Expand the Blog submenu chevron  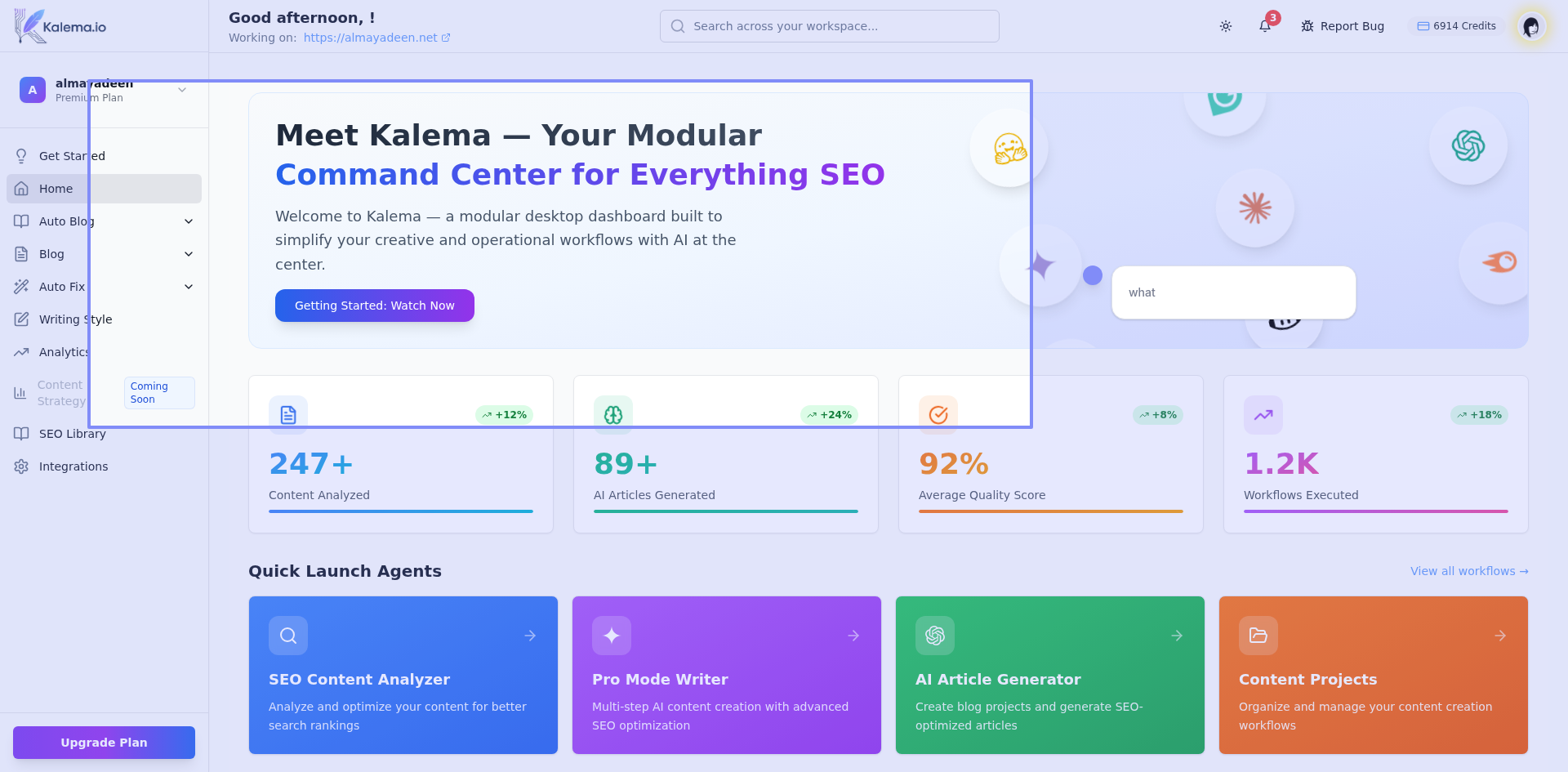189,254
